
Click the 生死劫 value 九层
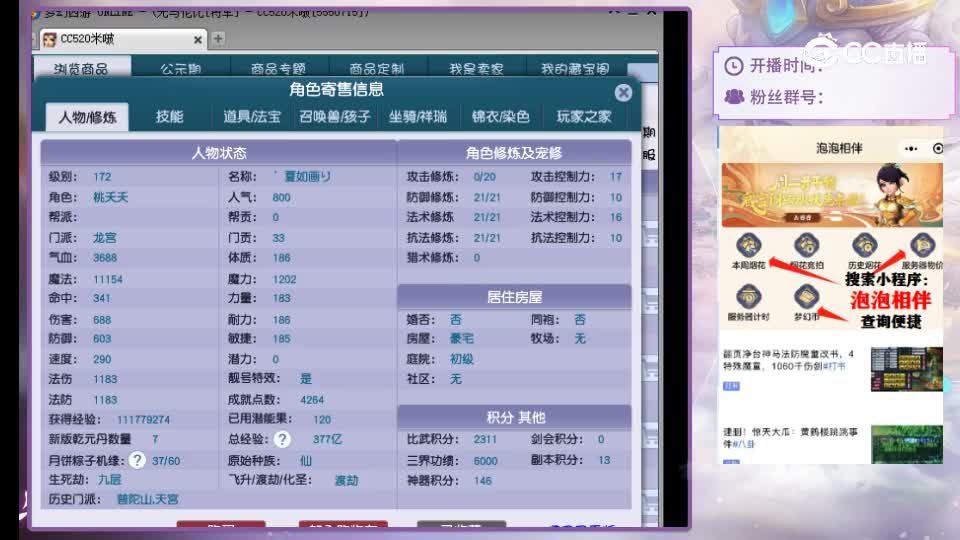point(110,479)
